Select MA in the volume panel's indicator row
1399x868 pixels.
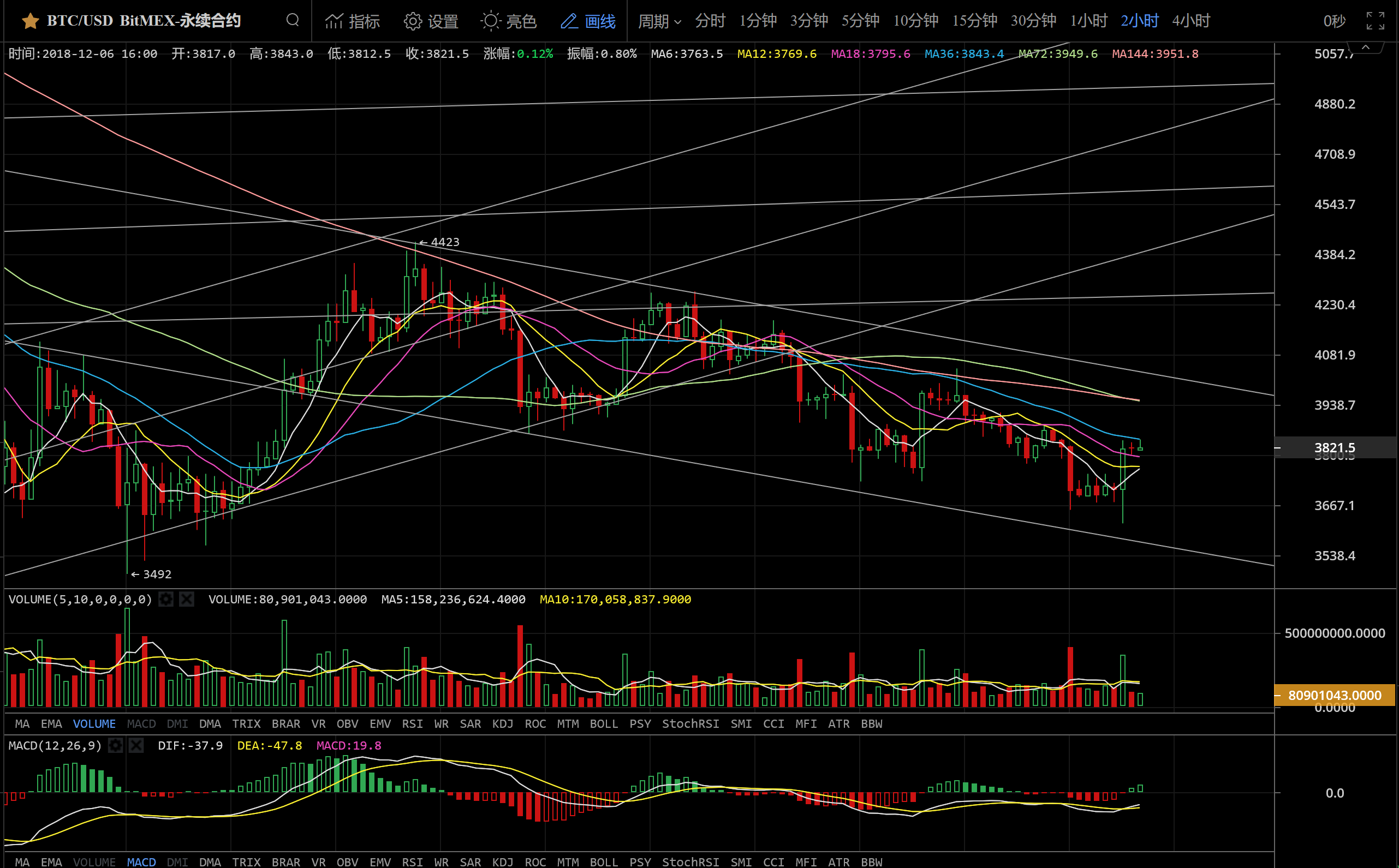(x=22, y=724)
